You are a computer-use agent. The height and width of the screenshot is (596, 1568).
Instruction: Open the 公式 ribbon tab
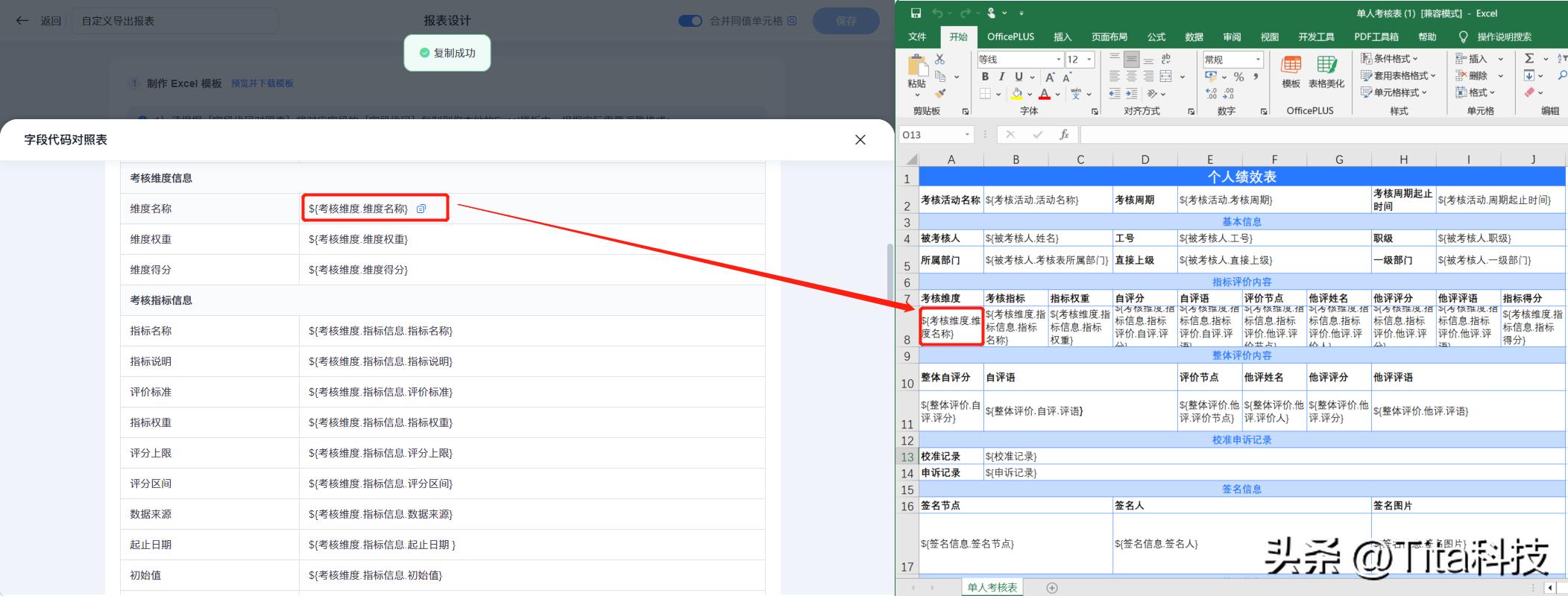point(1156,37)
